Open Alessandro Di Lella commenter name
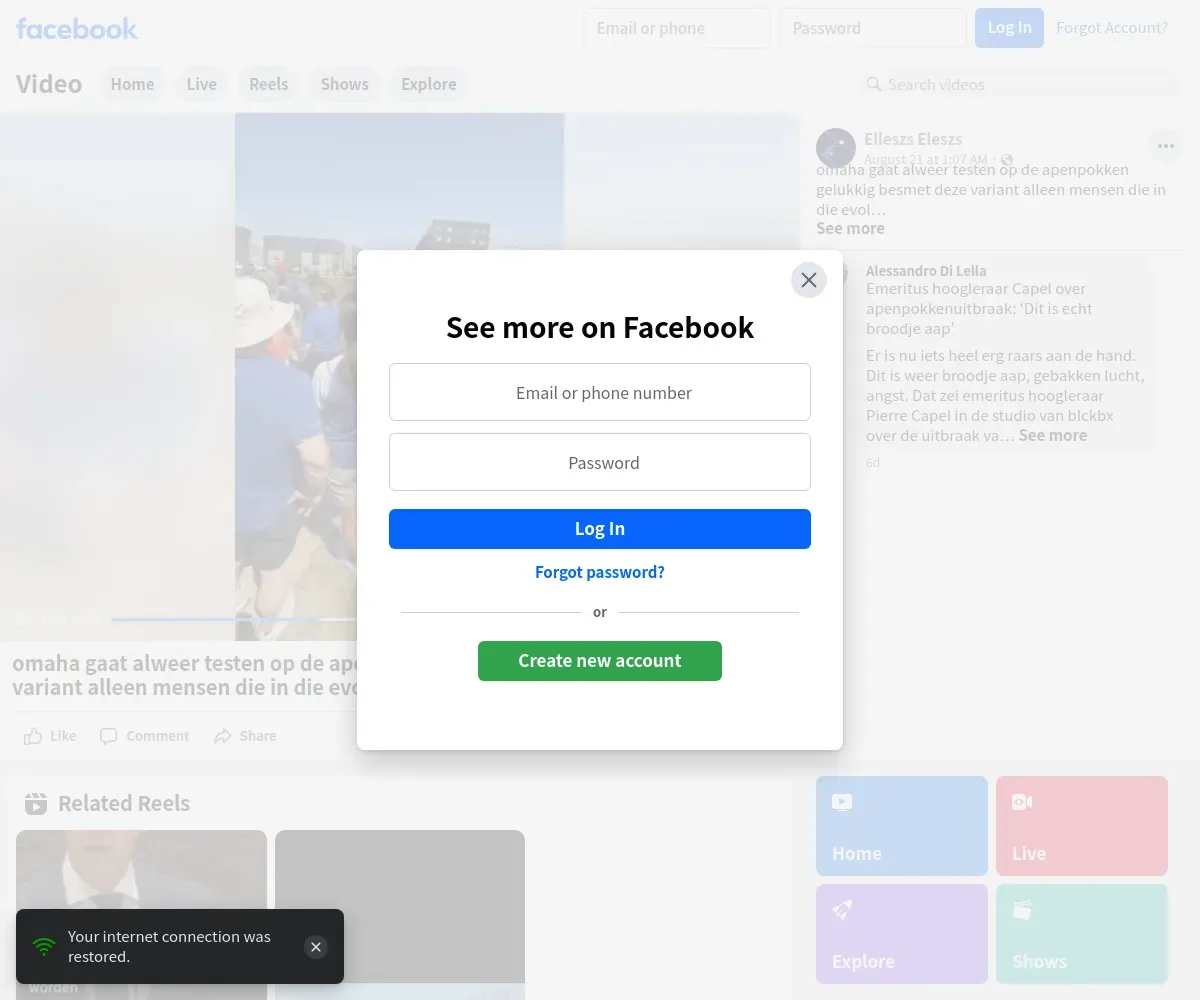This screenshot has height=1000, width=1200. [926, 271]
